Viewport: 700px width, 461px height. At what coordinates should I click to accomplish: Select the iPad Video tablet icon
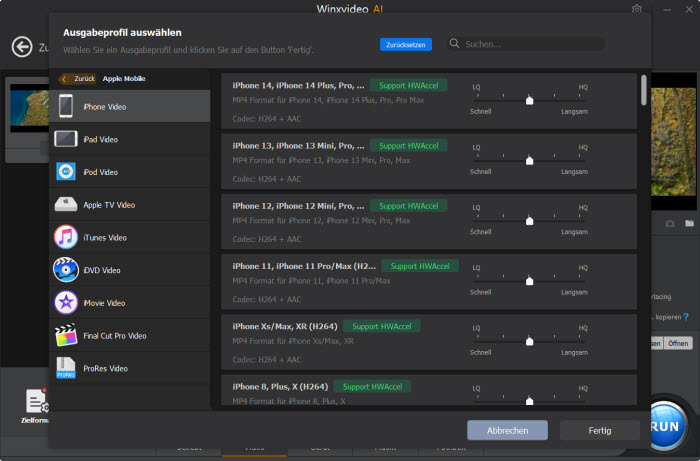point(66,139)
